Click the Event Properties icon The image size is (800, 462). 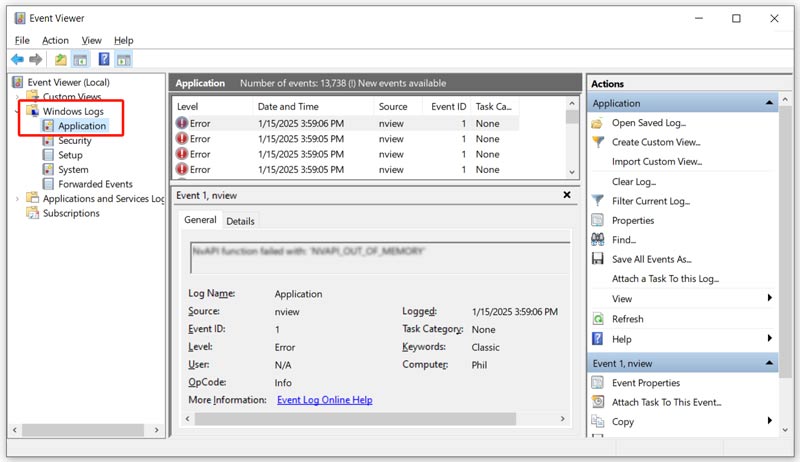pyautogui.click(x=598, y=383)
